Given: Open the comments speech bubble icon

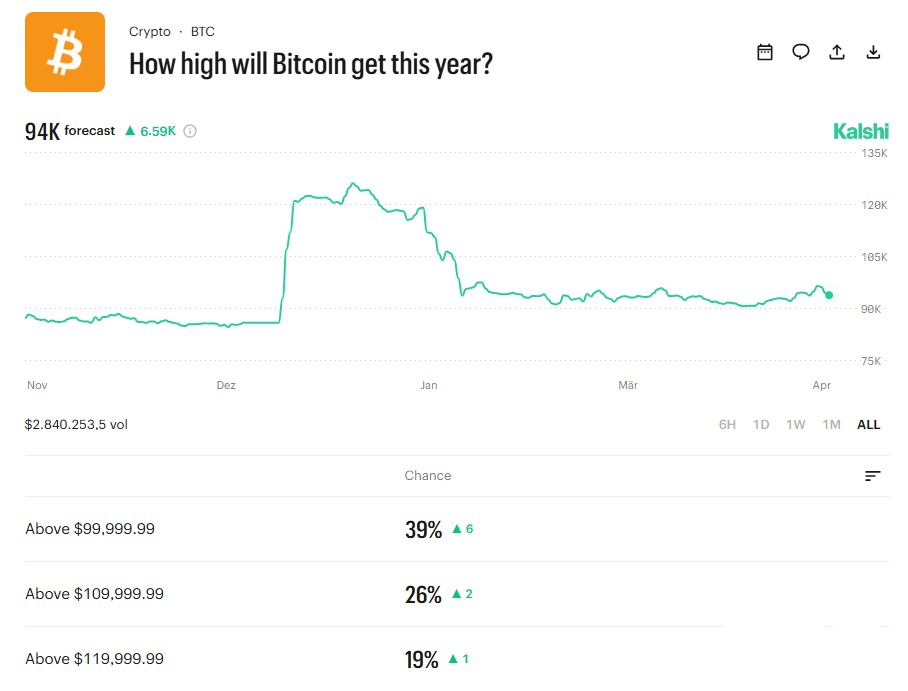Looking at the screenshot, I should point(801,52).
